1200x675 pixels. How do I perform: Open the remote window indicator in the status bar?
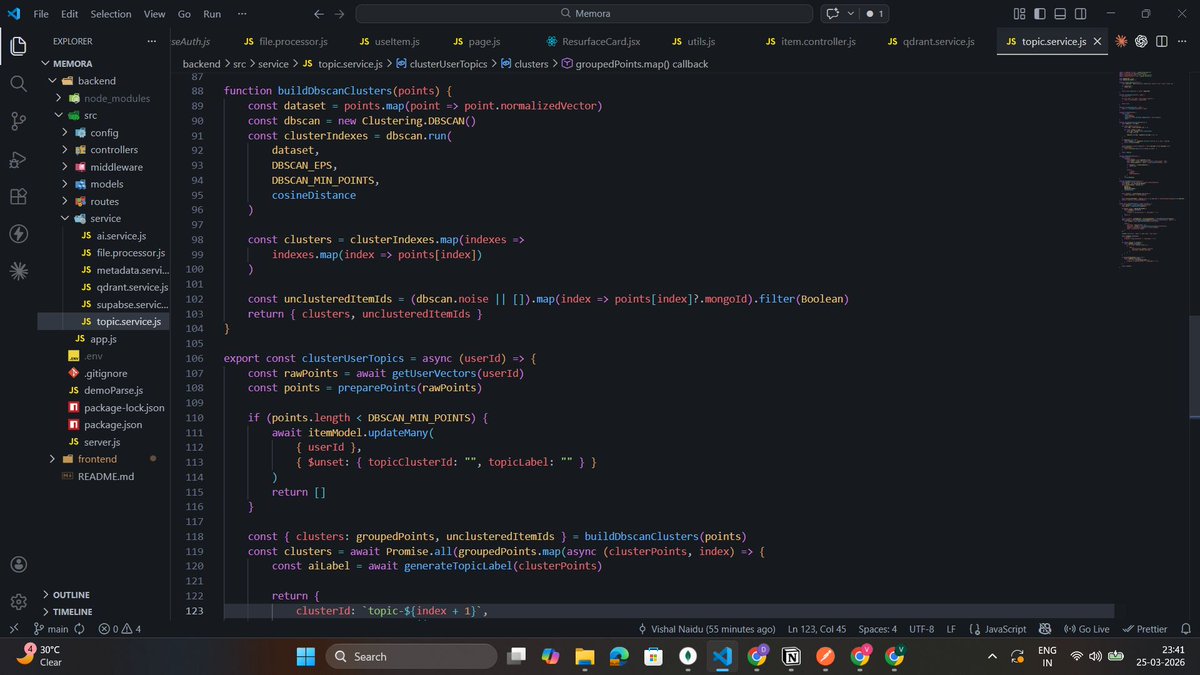[12, 629]
